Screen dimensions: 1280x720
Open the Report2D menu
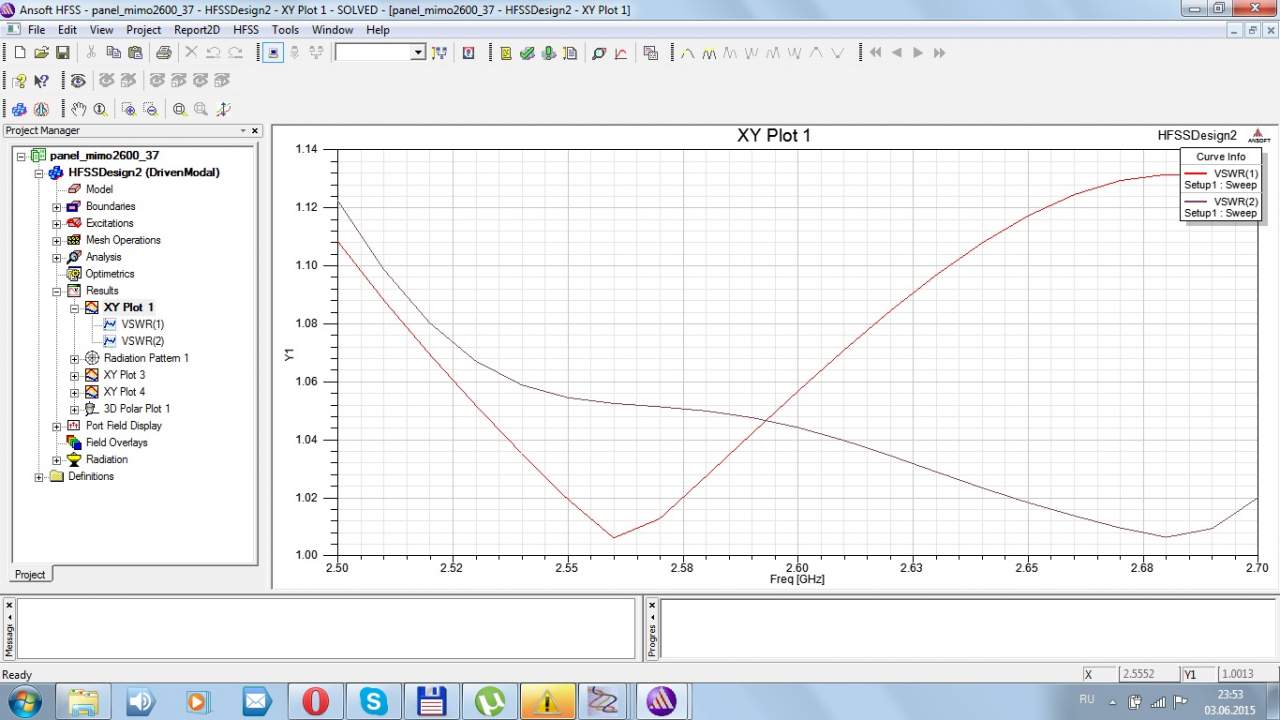pos(196,30)
